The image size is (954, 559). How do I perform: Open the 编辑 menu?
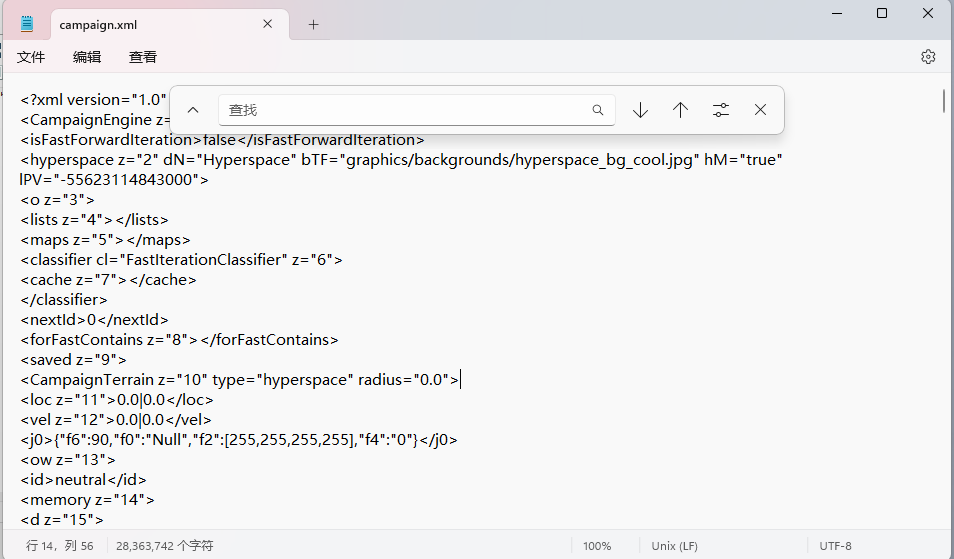tap(87, 57)
